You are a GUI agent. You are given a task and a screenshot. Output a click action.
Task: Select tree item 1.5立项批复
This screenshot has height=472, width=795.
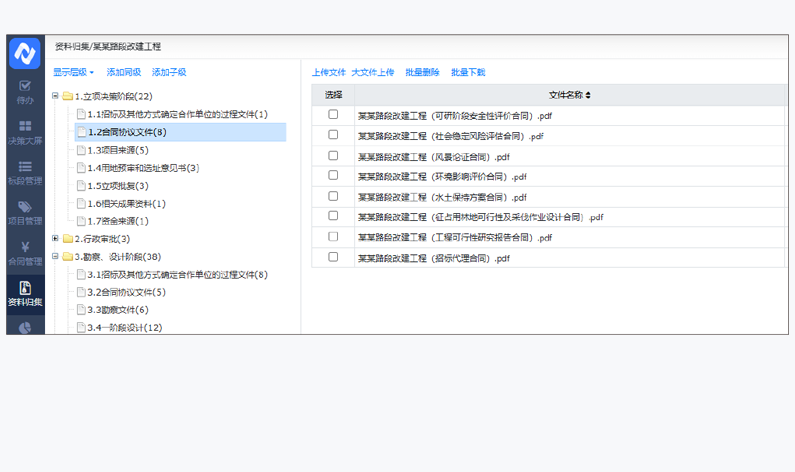coord(117,186)
